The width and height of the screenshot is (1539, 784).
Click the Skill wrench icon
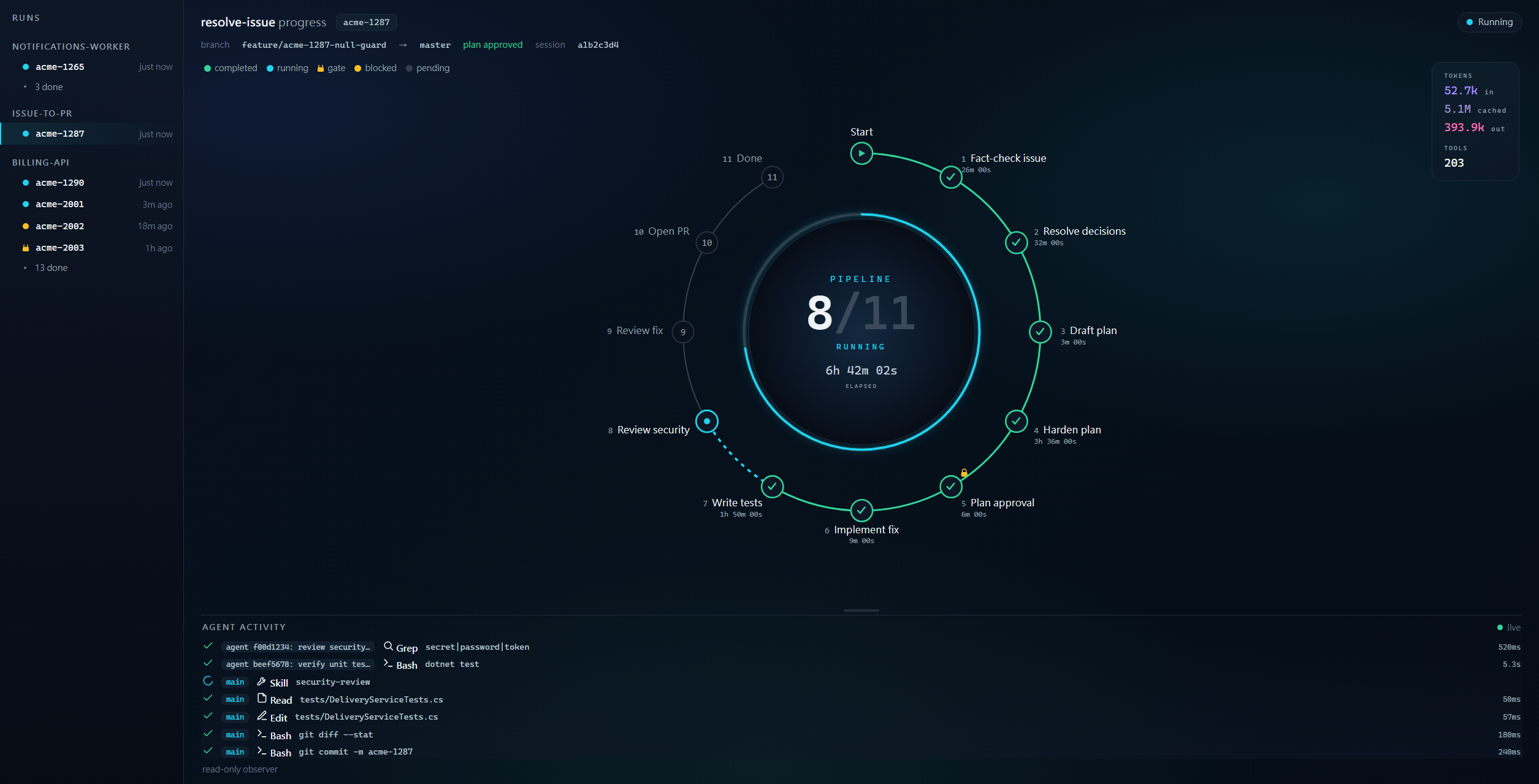[x=261, y=681]
